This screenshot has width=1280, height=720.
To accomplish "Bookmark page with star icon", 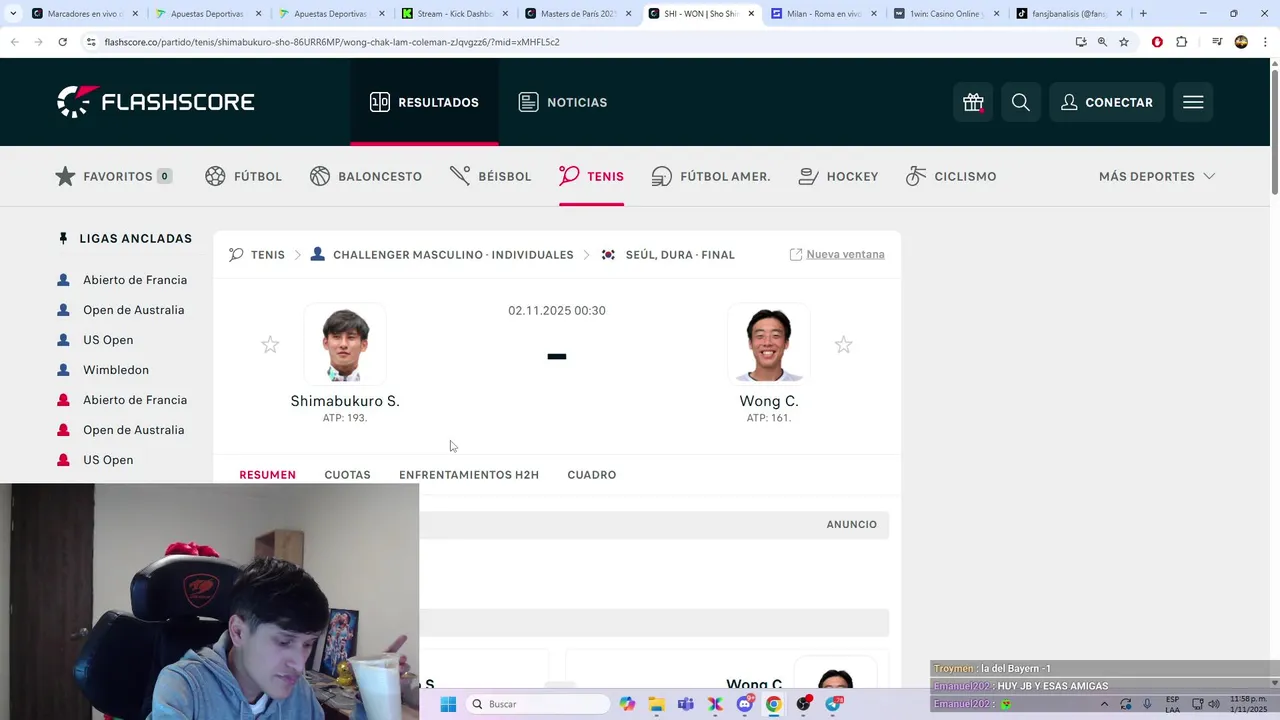I will coord(1124,42).
